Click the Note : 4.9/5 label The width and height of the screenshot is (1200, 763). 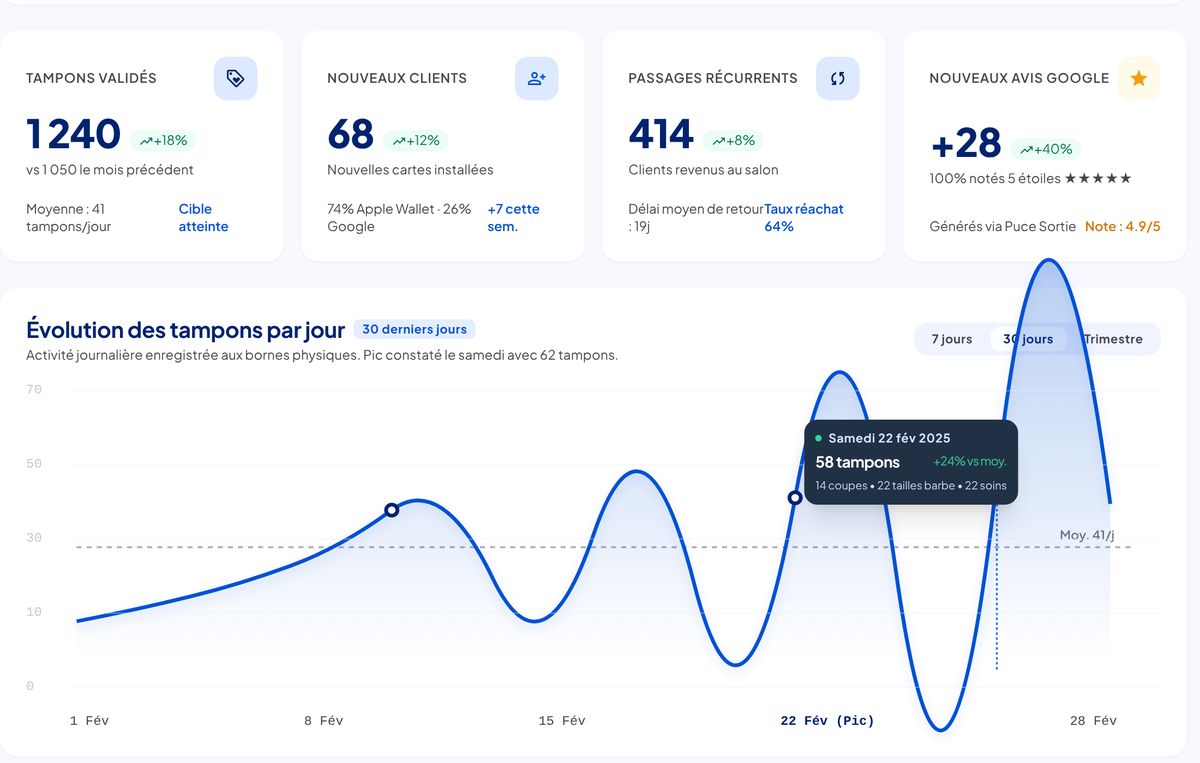click(x=1123, y=227)
